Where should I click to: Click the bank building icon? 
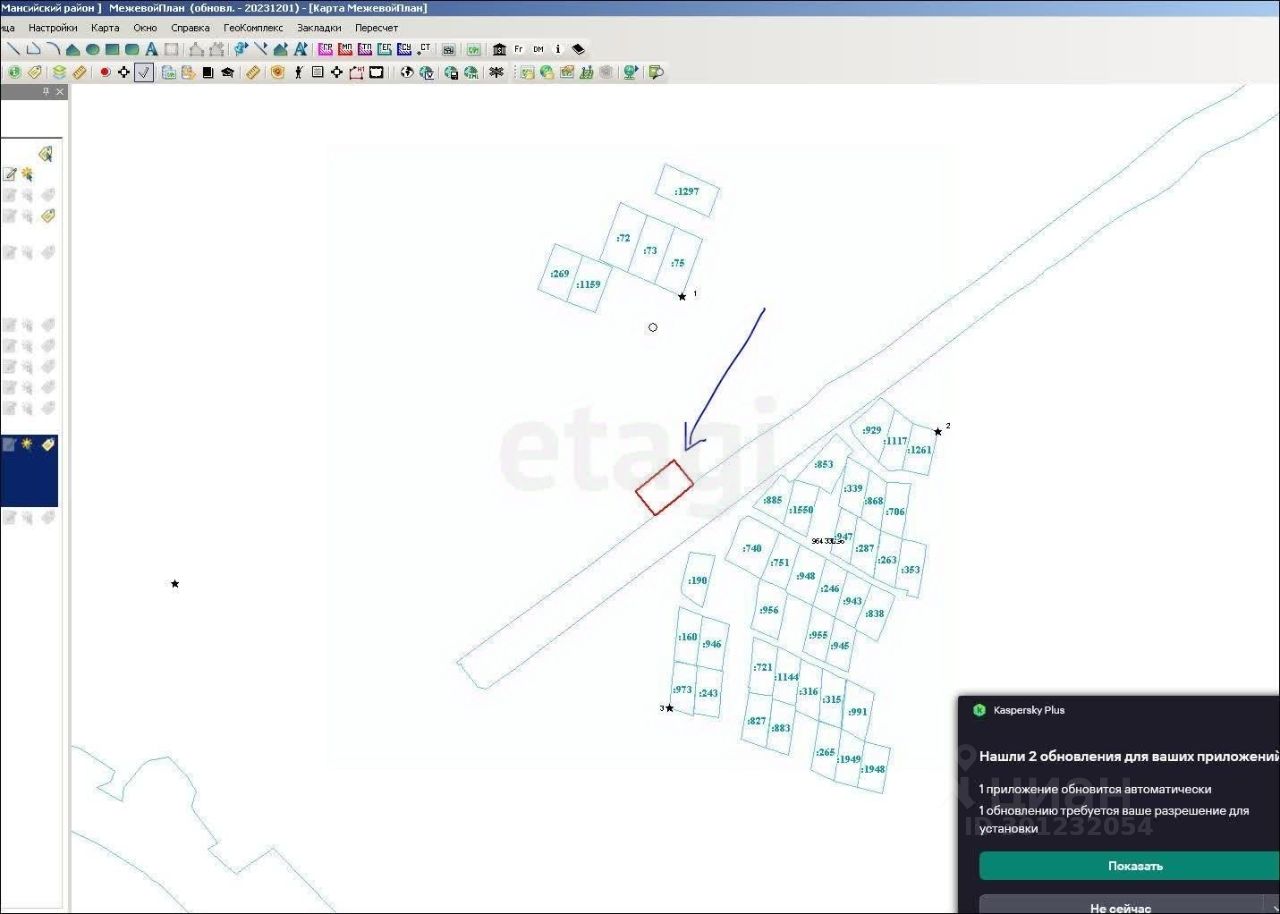(x=499, y=49)
